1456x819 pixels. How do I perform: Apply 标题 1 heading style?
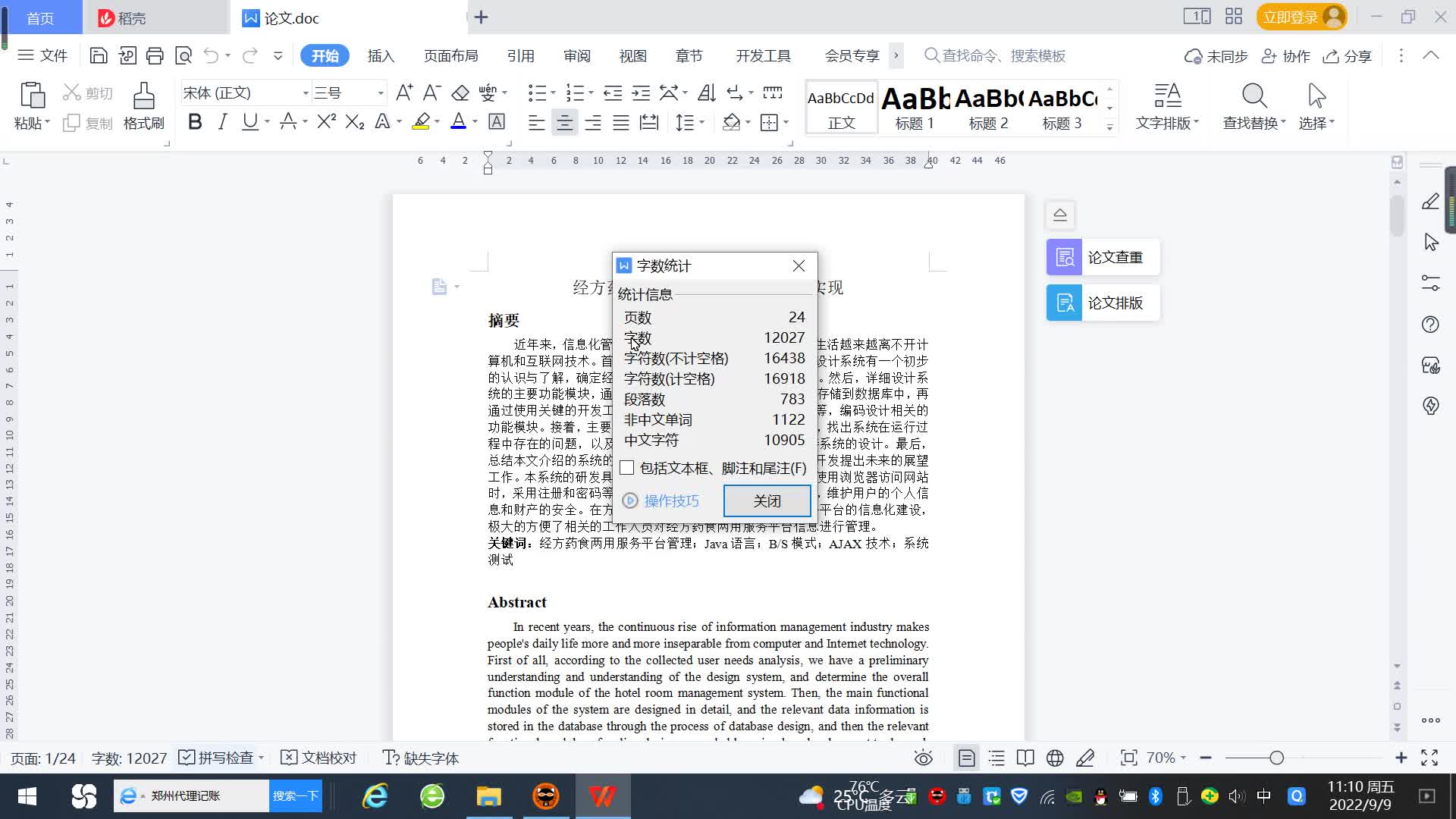(915, 108)
